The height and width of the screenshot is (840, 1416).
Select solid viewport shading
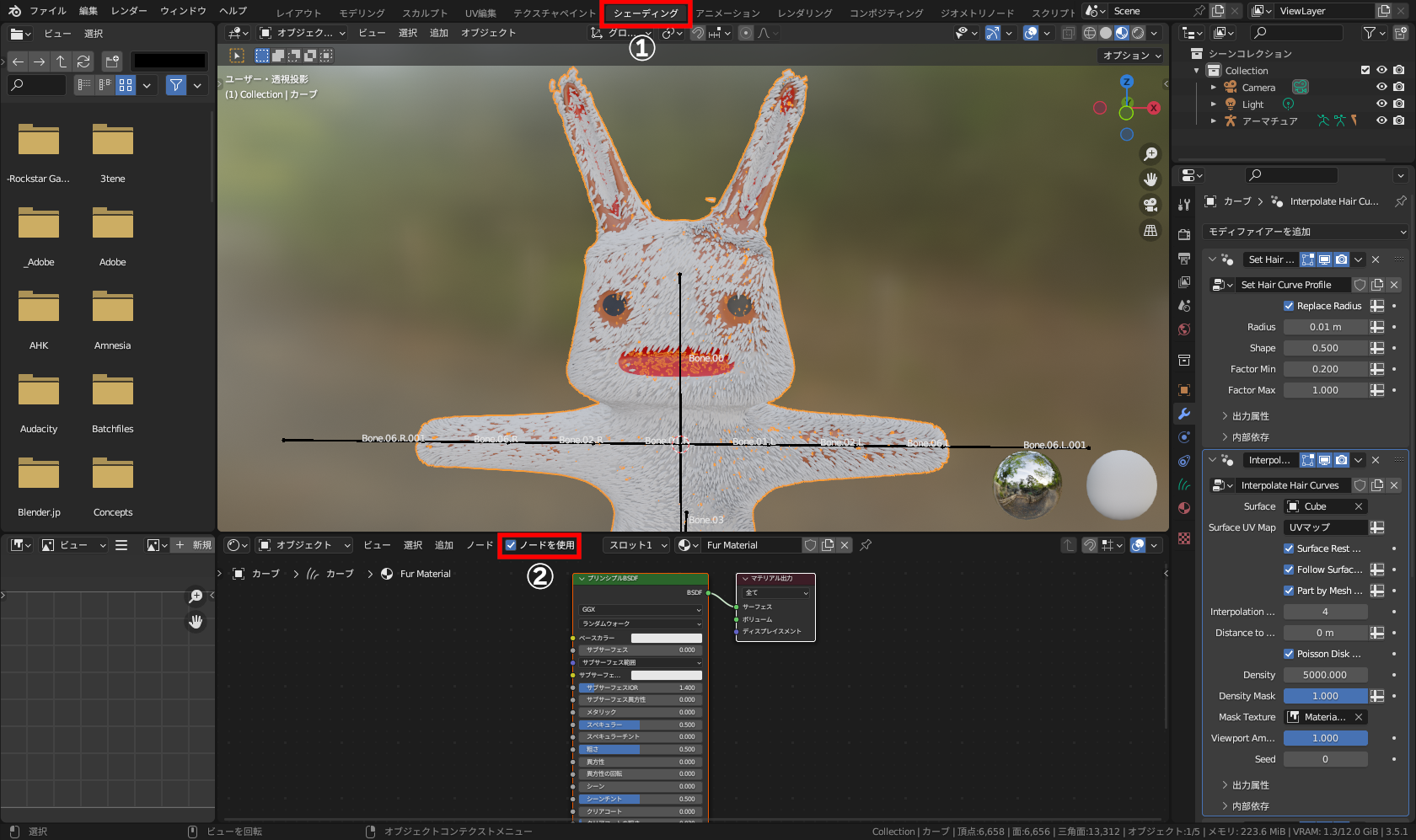tap(1106, 33)
